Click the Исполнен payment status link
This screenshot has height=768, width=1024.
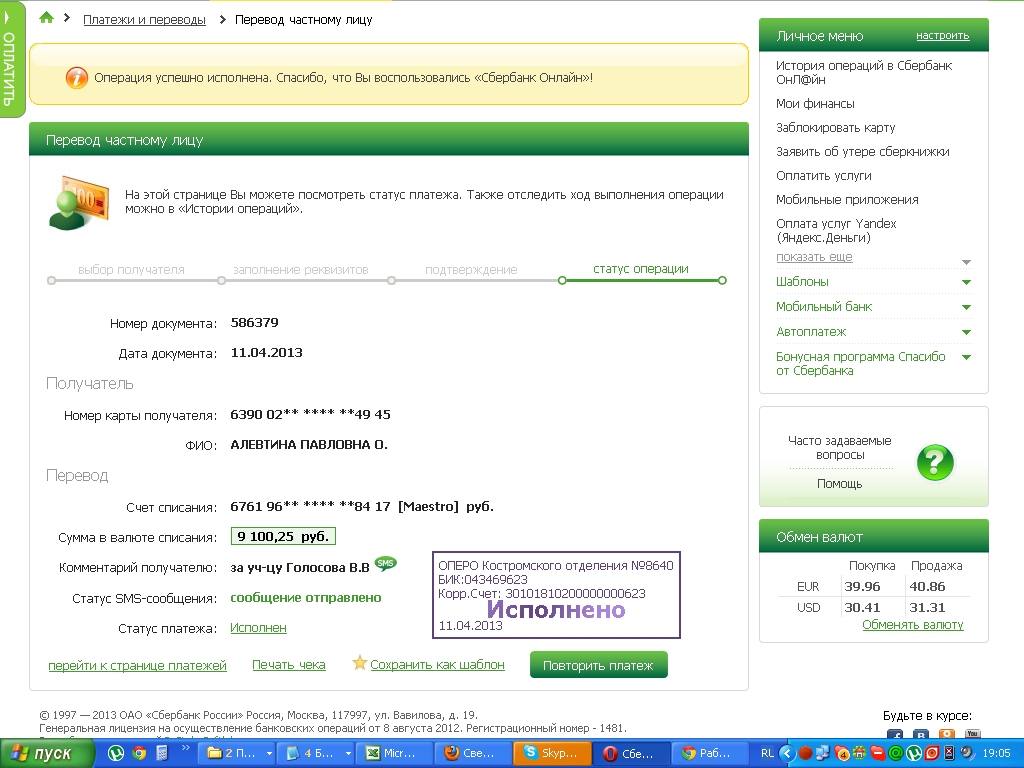pos(258,628)
